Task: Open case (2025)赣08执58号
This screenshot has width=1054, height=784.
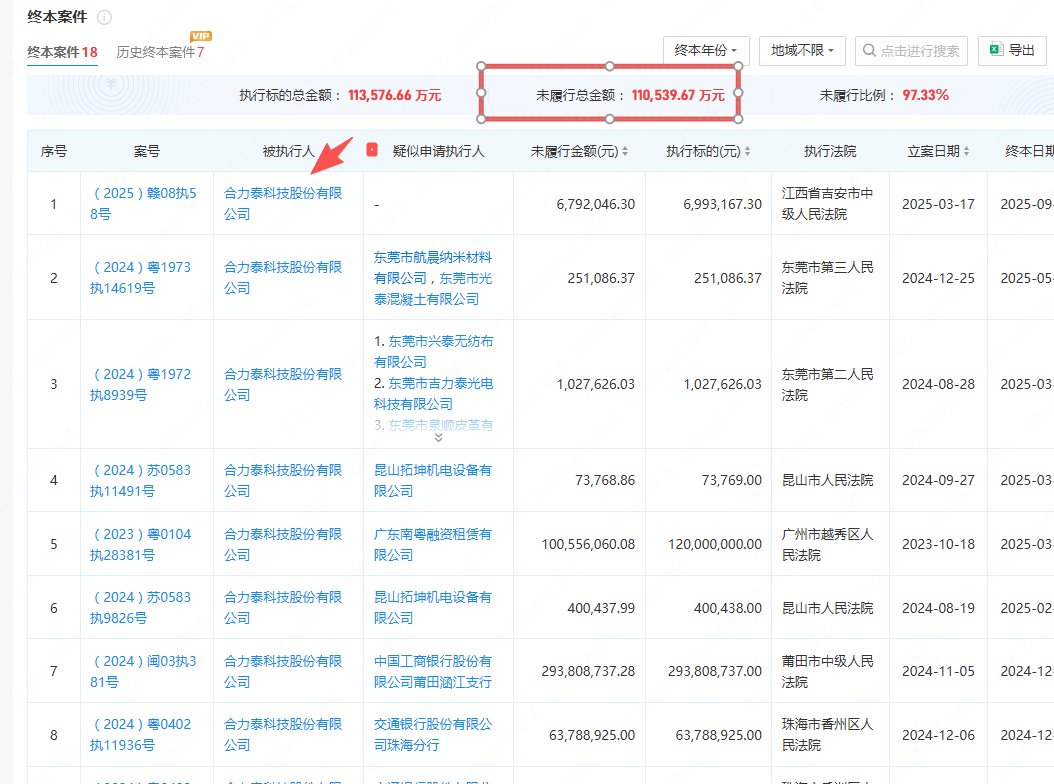Action: [143, 204]
